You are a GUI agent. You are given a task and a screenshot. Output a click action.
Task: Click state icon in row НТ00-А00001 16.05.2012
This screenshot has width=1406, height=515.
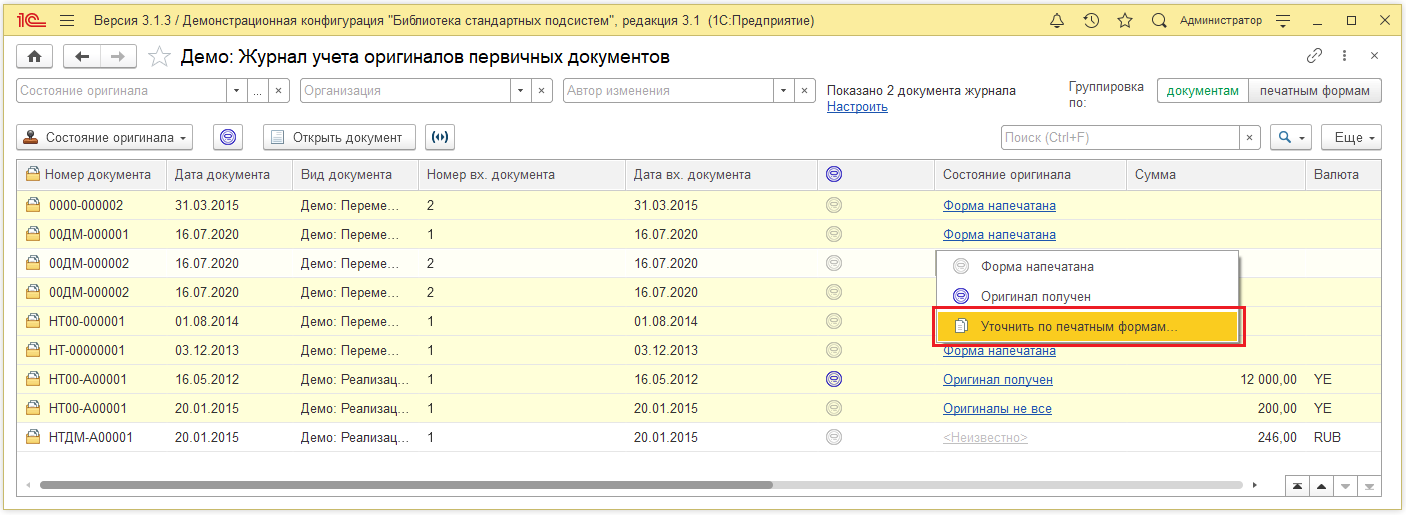click(x=834, y=379)
